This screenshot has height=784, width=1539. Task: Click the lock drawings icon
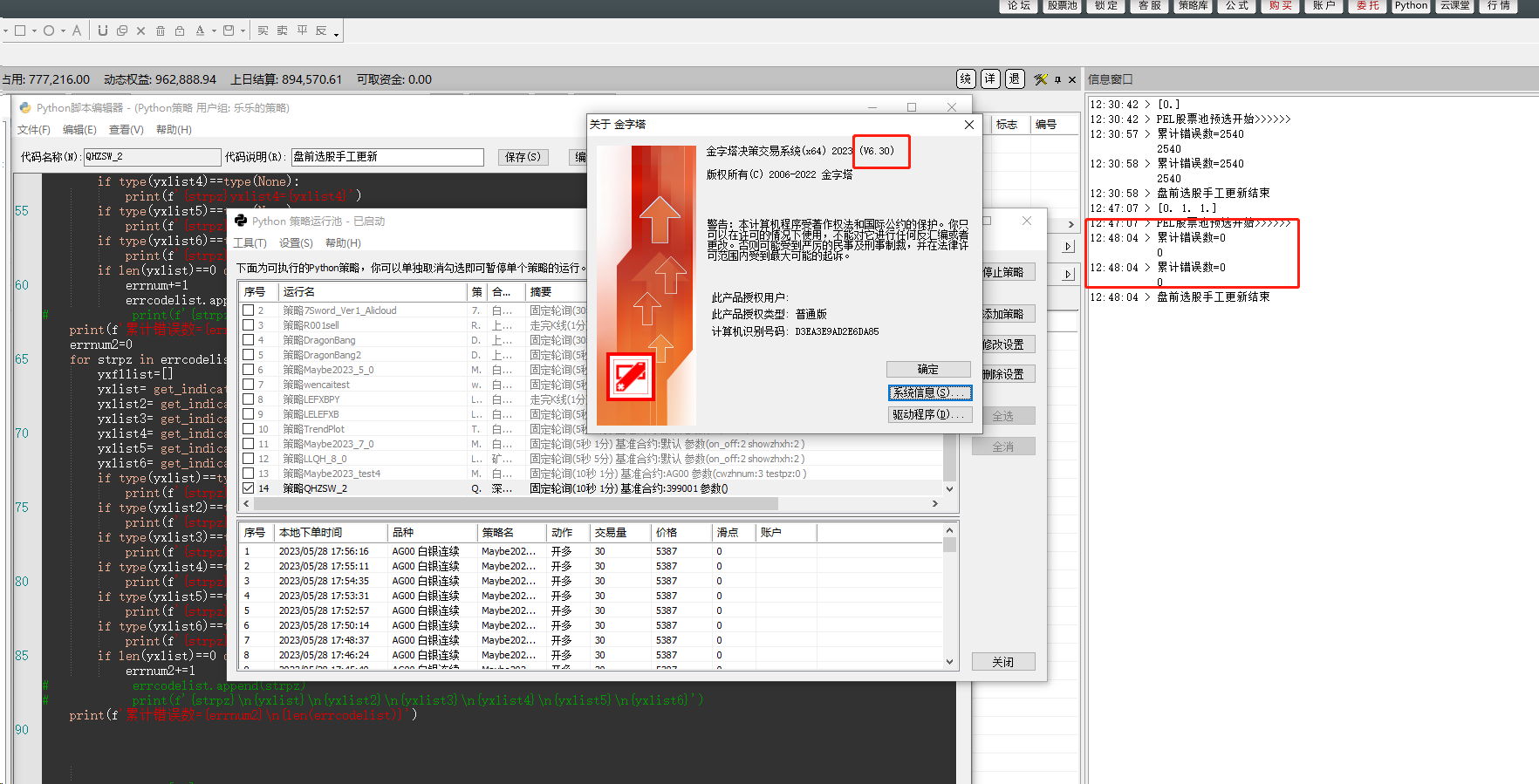[x=180, y=31]
